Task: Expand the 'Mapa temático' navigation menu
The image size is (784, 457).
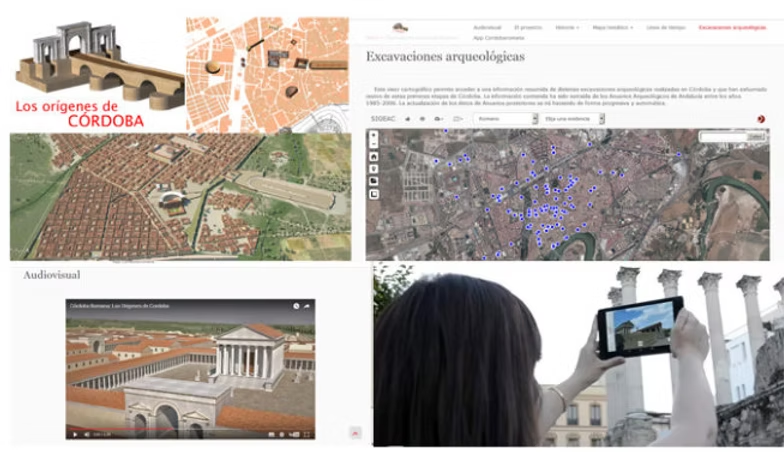Action: coord(612,28)
